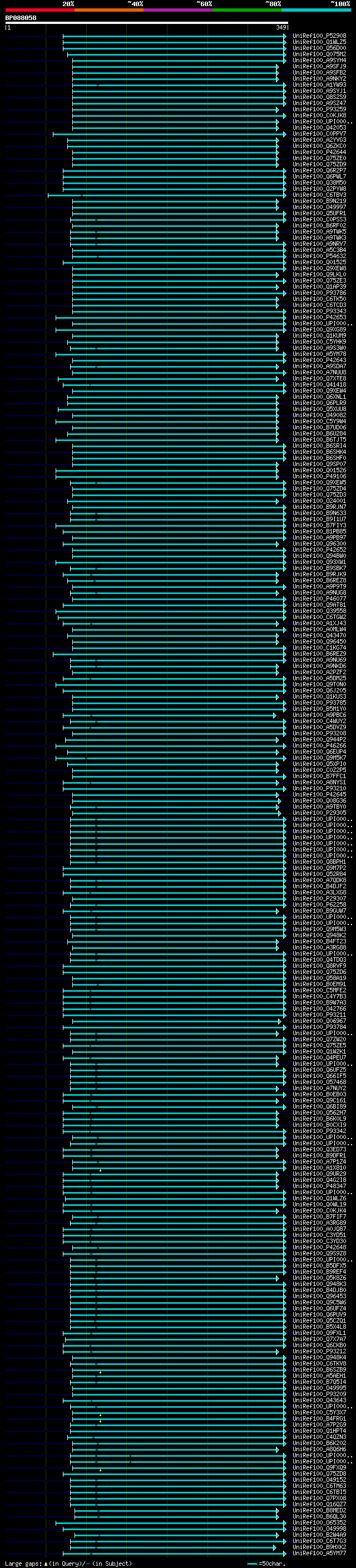
Task: Select hit label UniRef100_Q6PWL7
Action: pos(319,177)
